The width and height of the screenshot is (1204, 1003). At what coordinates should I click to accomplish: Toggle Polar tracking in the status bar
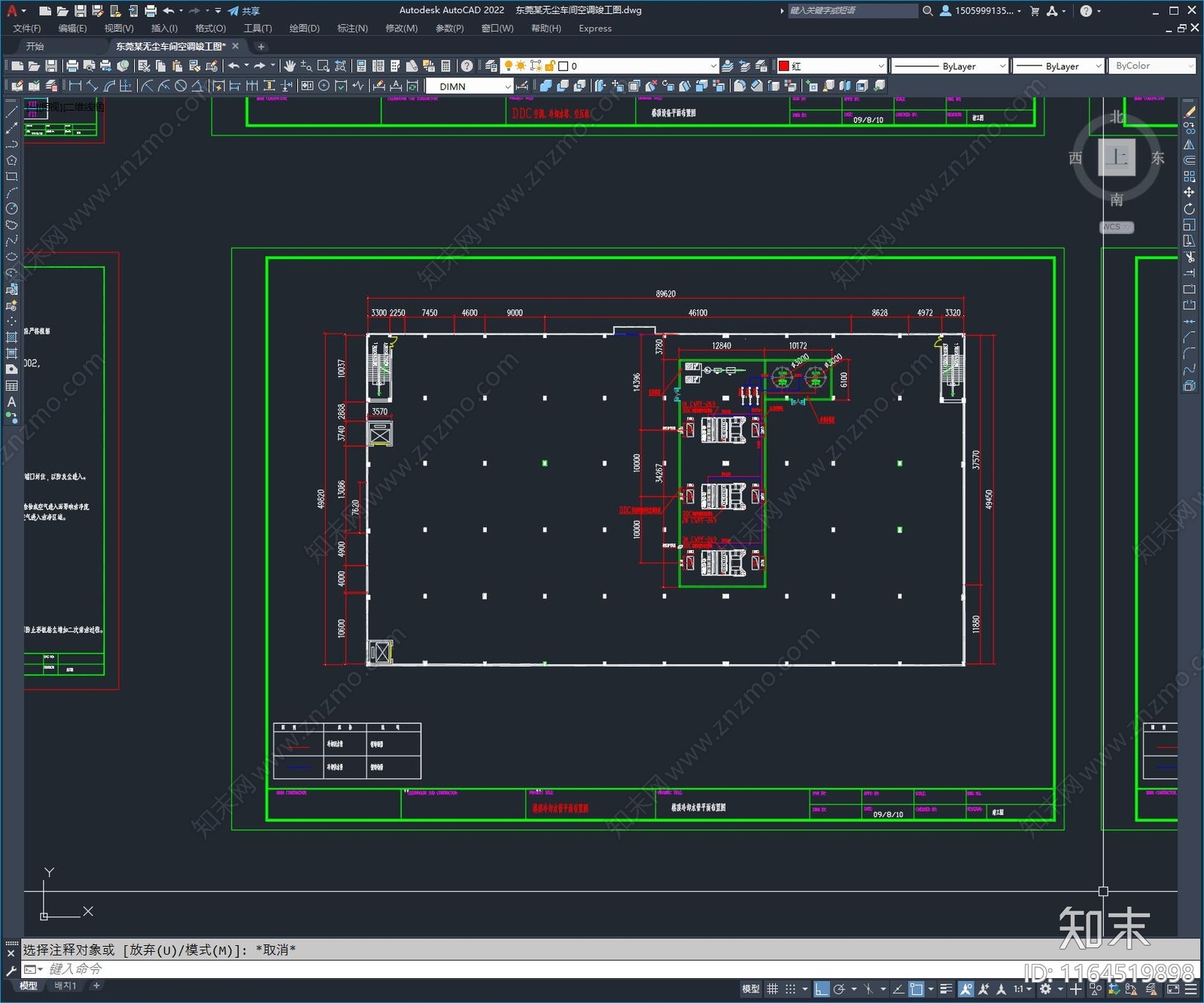point(839,989)
